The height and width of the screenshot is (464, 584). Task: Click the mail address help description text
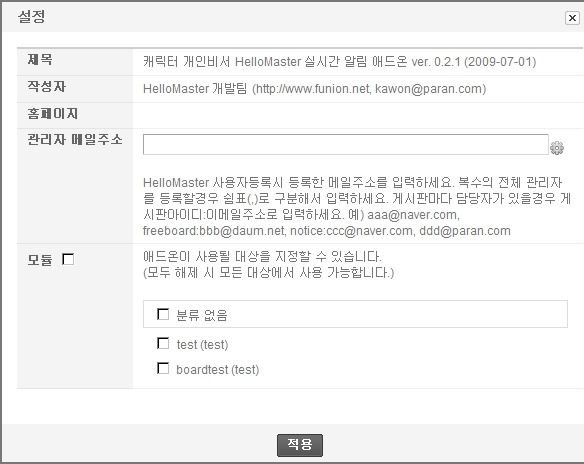pos(357,207)
